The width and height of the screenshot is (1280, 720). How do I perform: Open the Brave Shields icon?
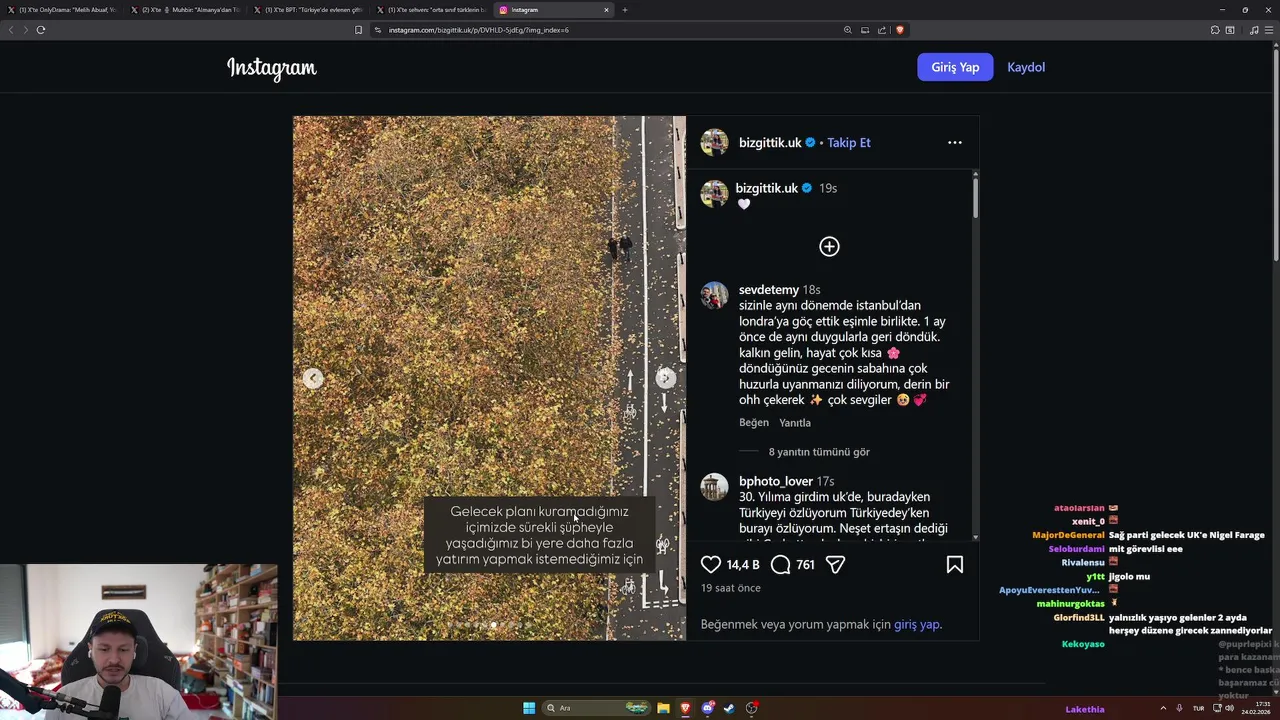point(899,30)
